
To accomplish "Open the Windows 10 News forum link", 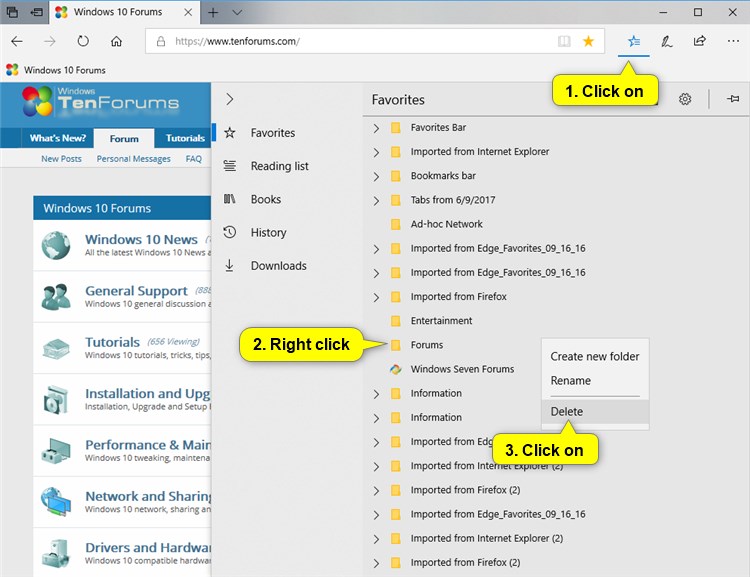I will 141,239.
